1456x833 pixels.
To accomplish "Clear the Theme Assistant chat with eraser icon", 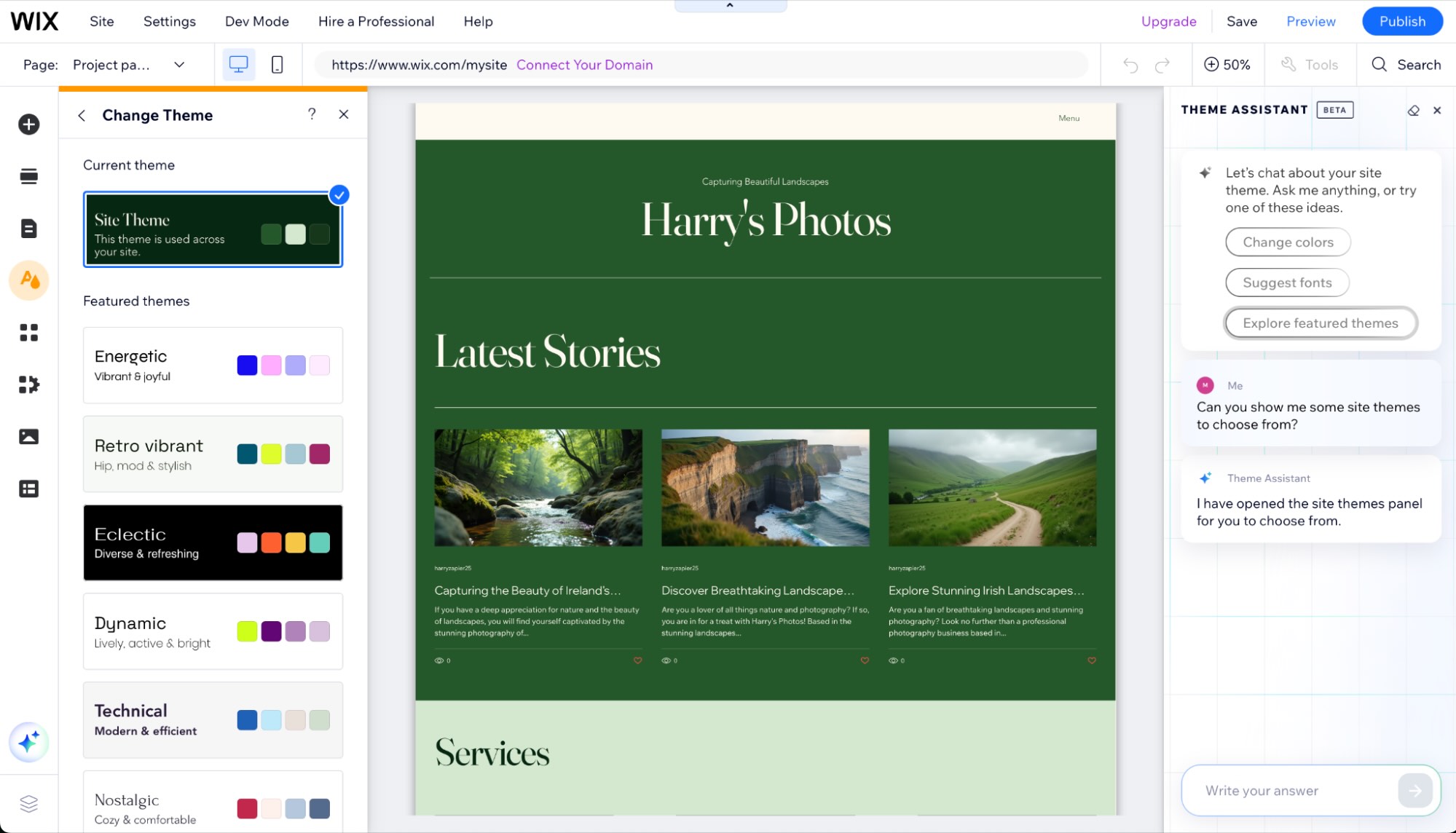I will [x=1413, y=110].
